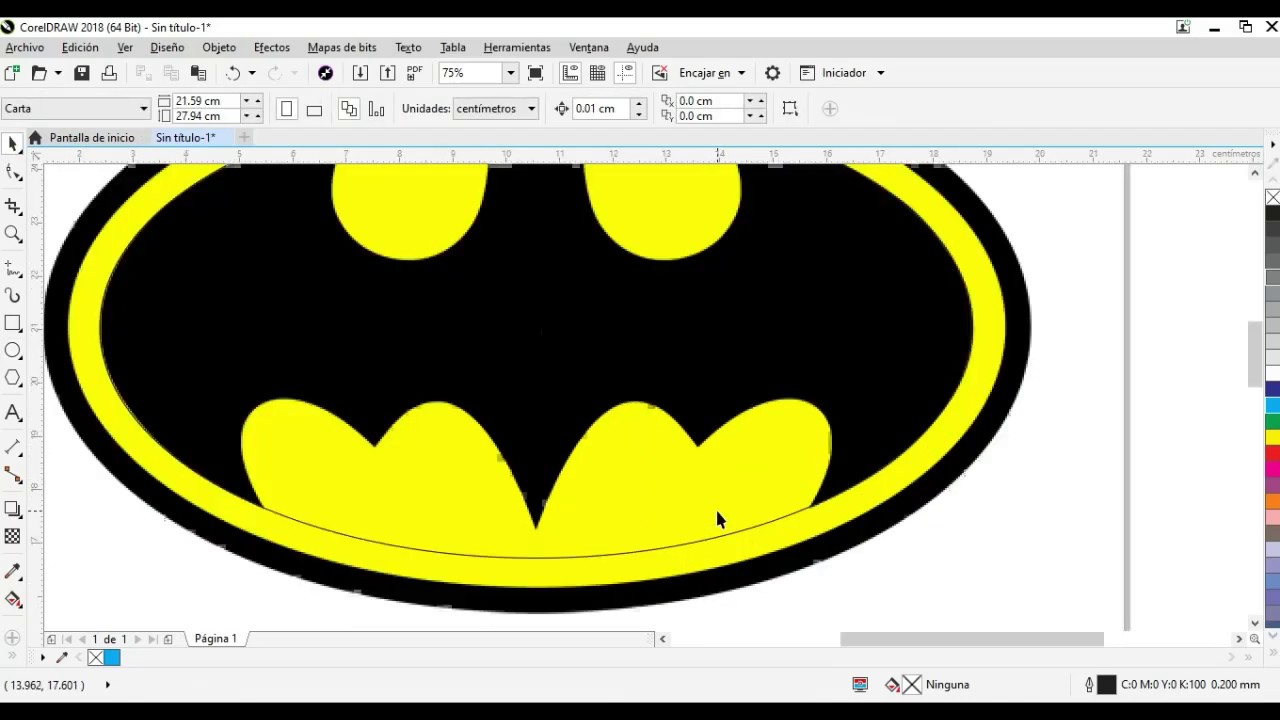Create a new document

[12, 73]
